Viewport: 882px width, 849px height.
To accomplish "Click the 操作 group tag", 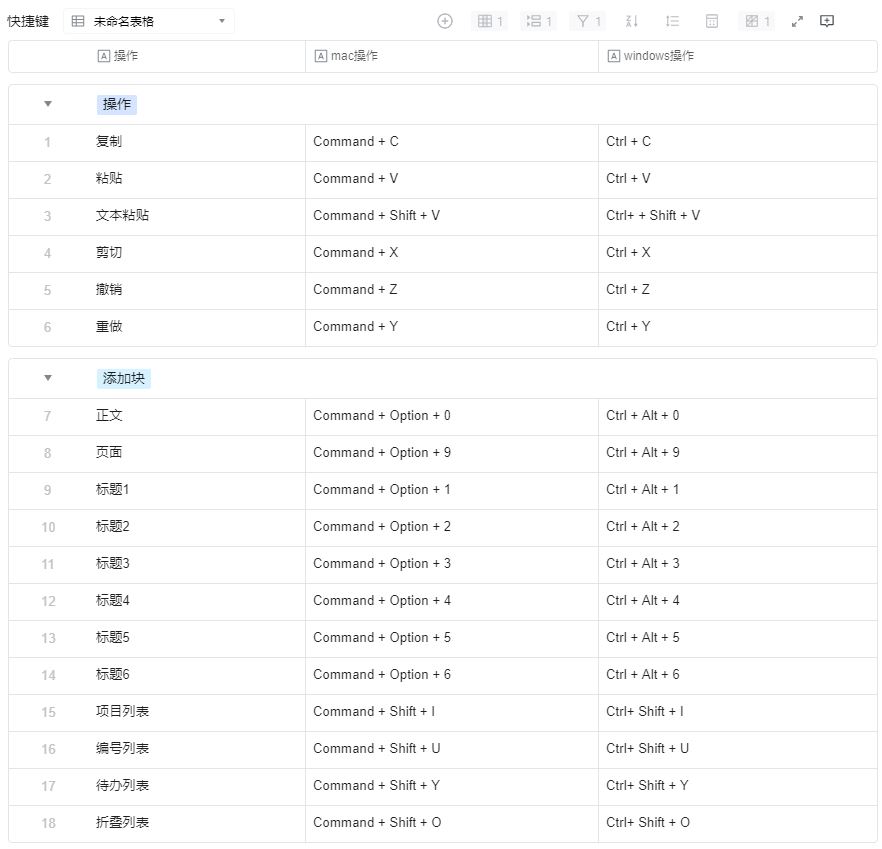I will (x=117, y=104).
